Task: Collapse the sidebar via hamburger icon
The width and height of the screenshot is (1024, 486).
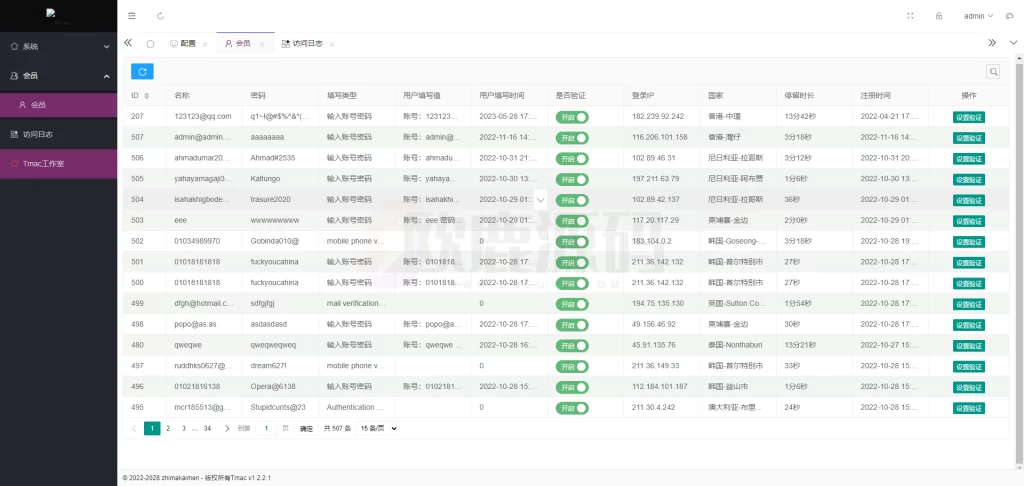Action: 132,16
